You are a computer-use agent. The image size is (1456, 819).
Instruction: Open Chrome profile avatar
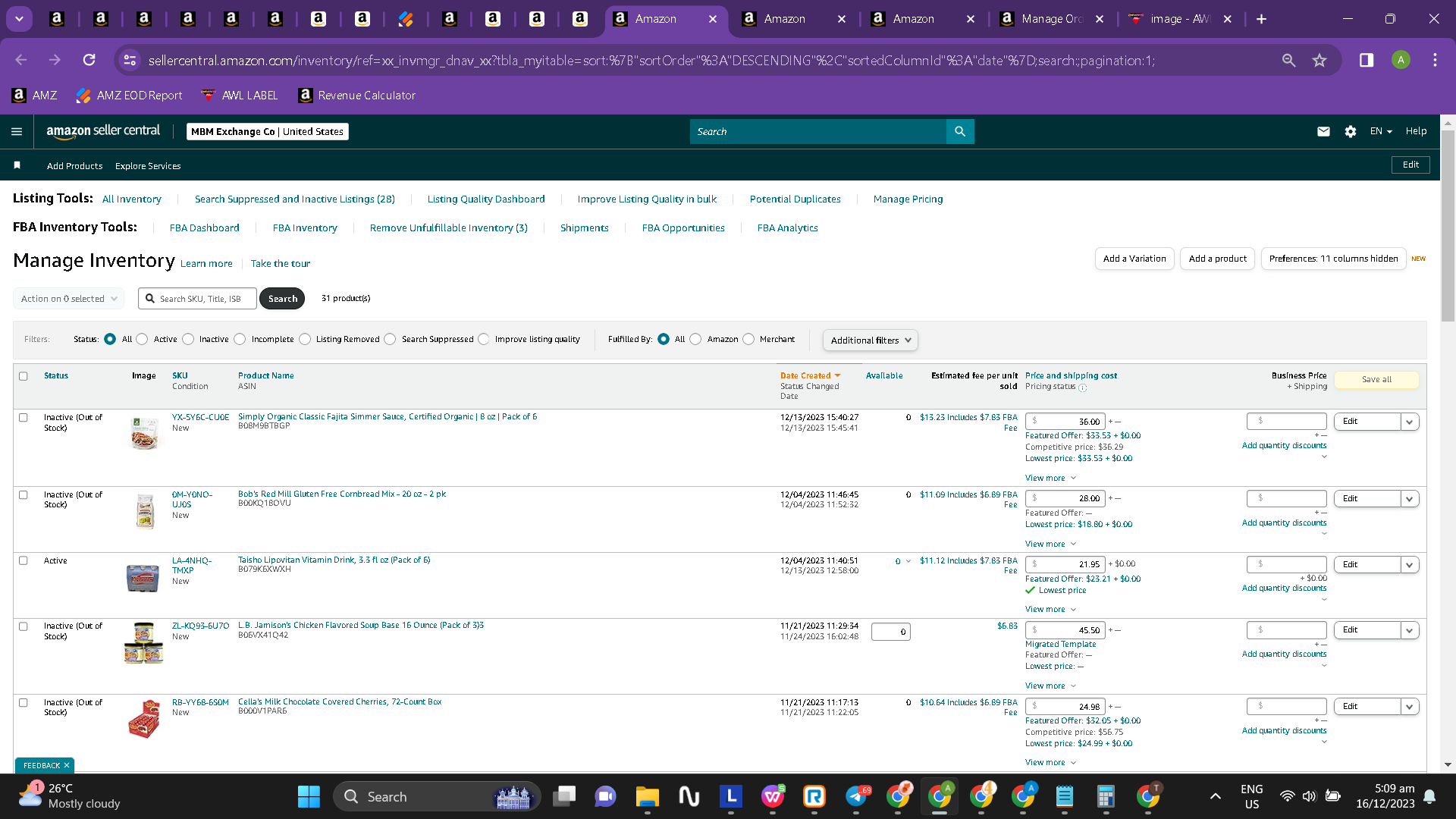click(x=1401, y=60)
